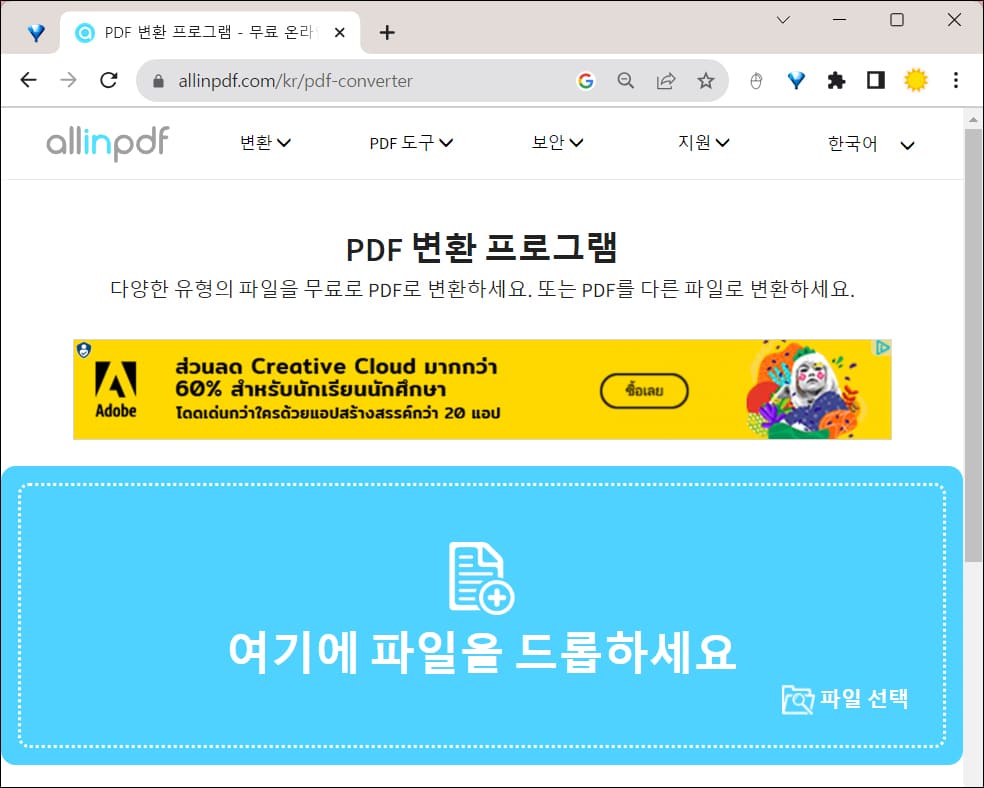The height and width of the screenshot is (788, 984).
Task: Click the 파일 선택 button
Action: pyautogui.click(x=846, y=700)
